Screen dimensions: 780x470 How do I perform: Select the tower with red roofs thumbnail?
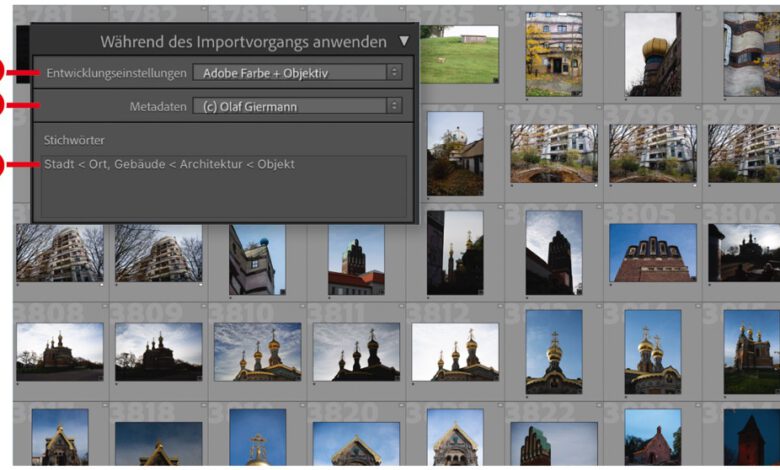[x=355, y=266]
